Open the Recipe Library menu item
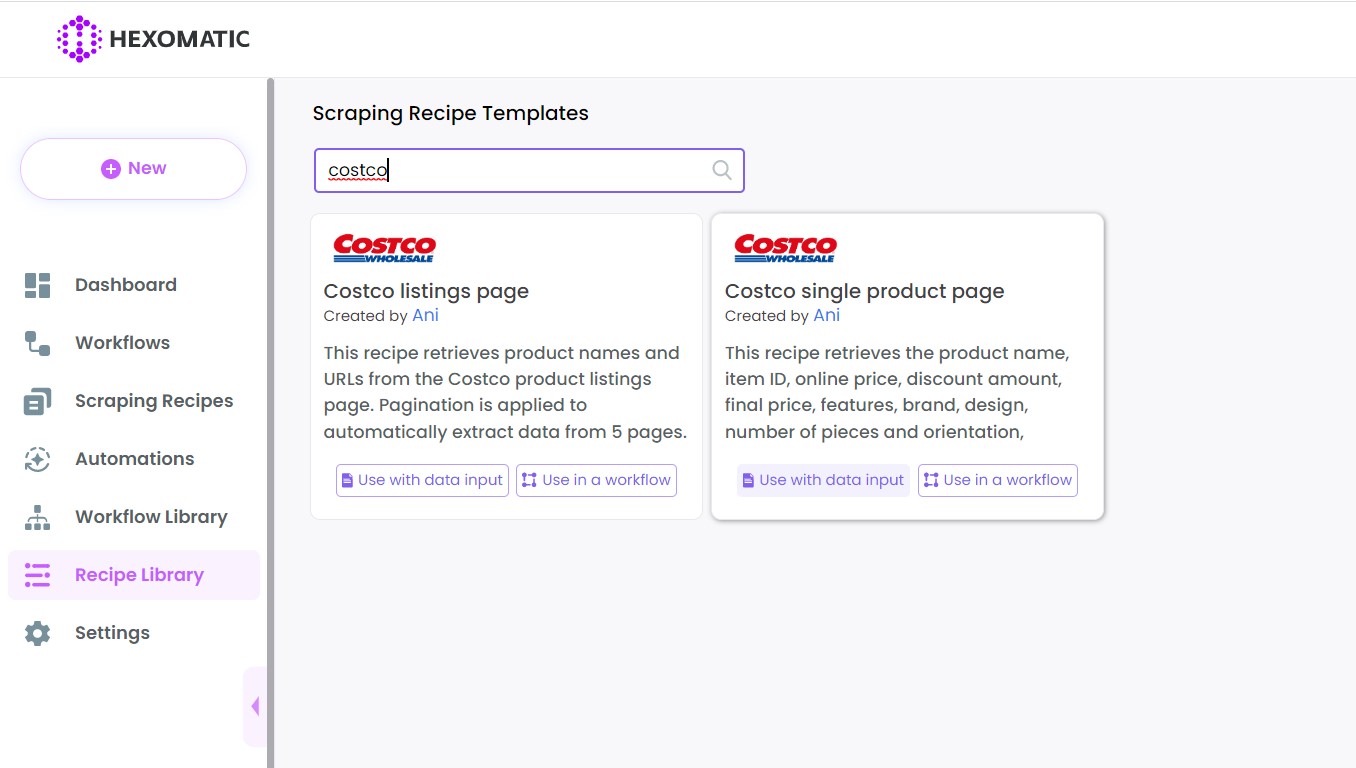 139,575
